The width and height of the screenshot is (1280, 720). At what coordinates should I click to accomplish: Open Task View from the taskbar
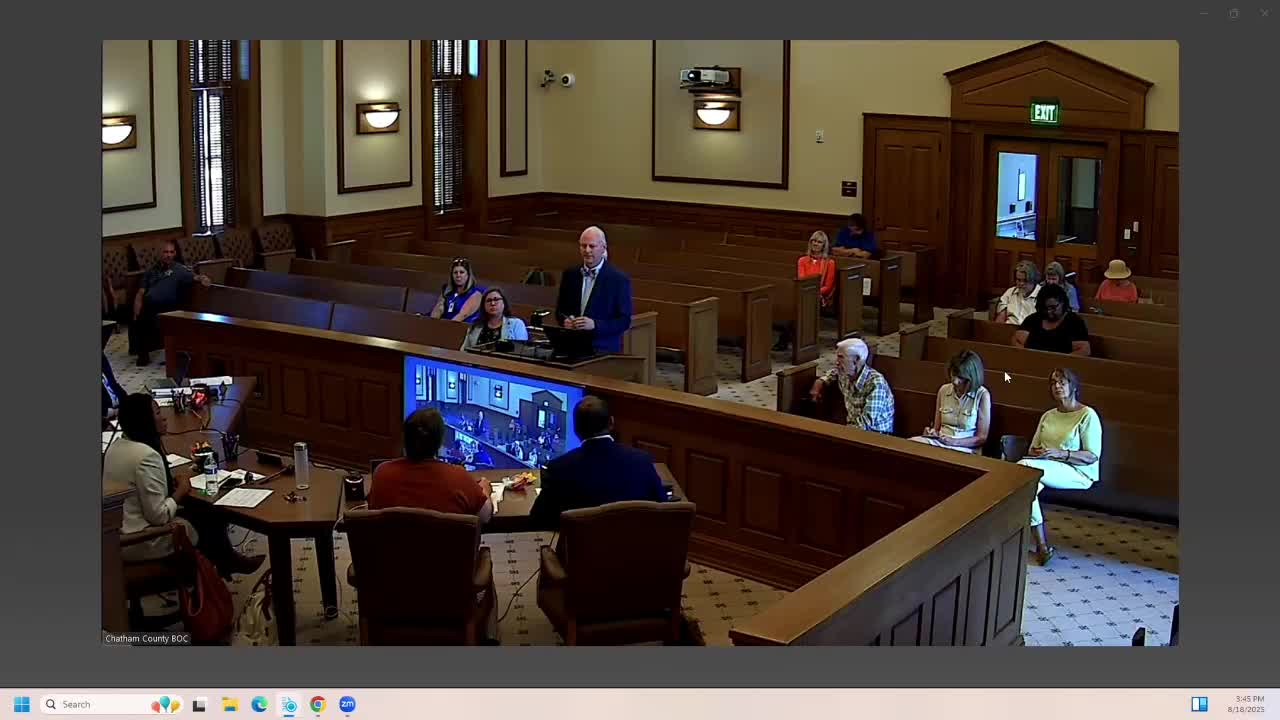199,704
